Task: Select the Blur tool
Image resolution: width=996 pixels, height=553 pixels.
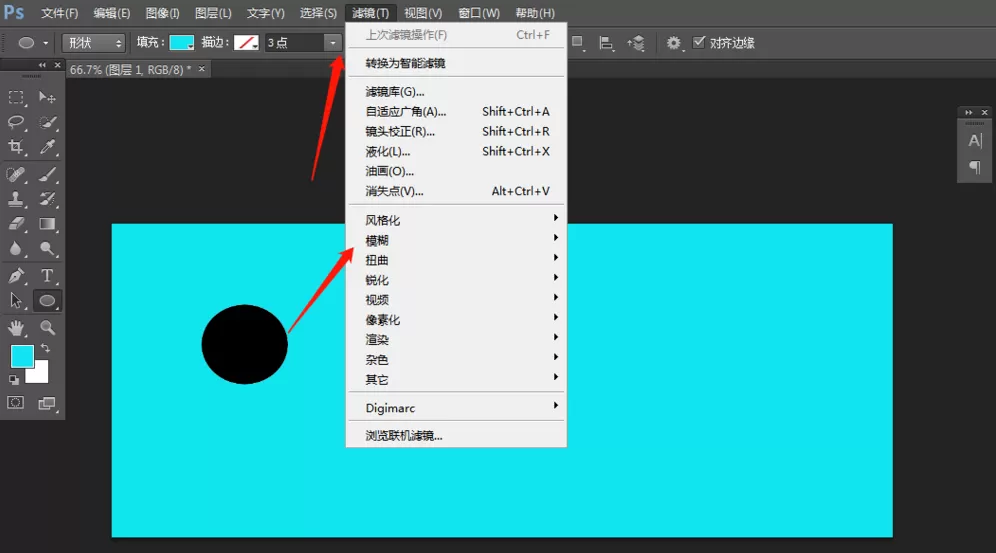Action: [x=16, y=248]
